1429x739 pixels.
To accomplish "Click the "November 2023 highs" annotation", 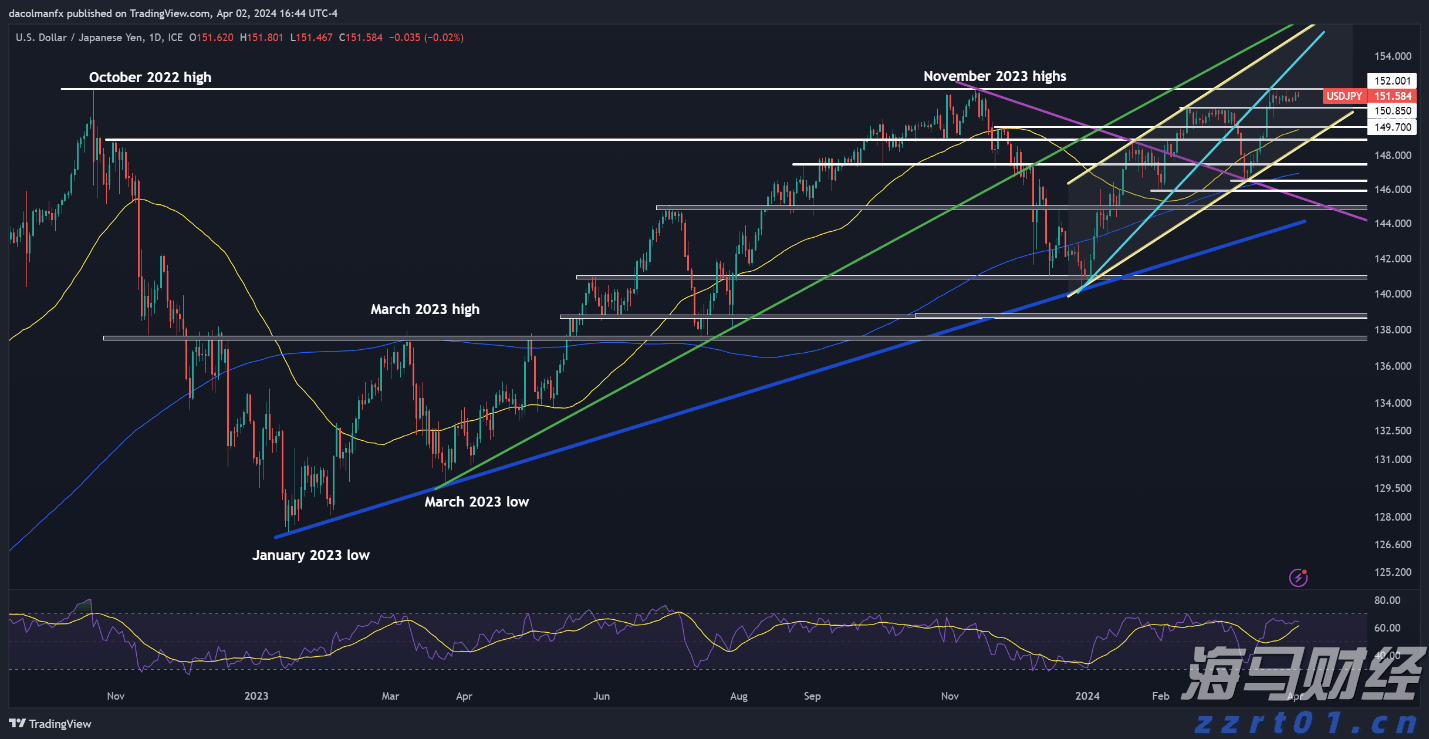I will (x=994, y=76).
